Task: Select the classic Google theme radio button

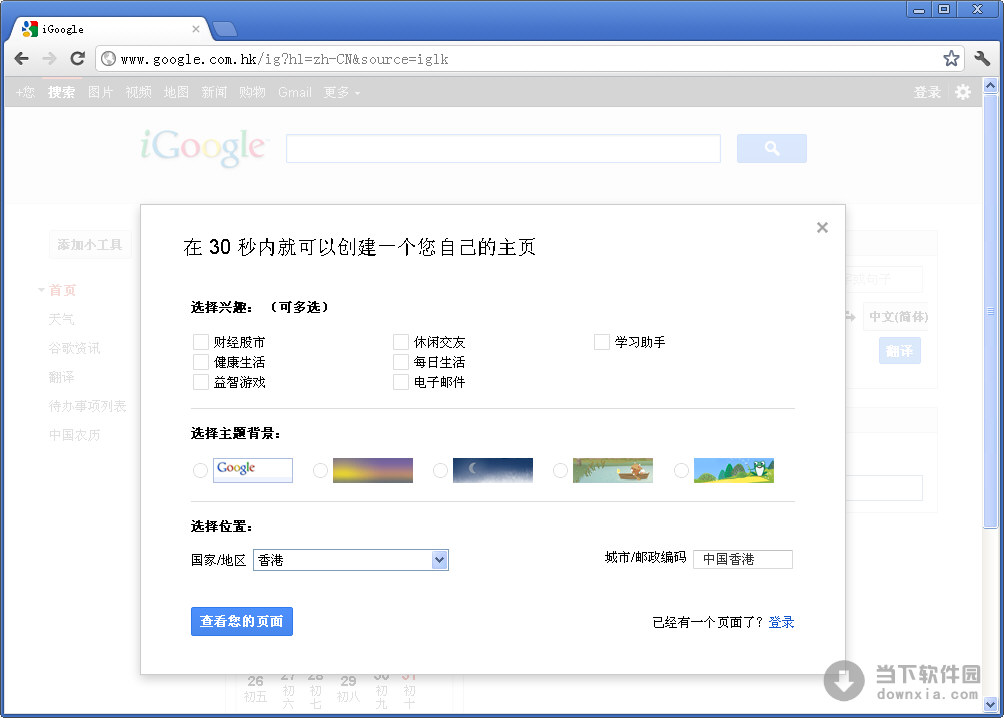Action: pos(200,471)
